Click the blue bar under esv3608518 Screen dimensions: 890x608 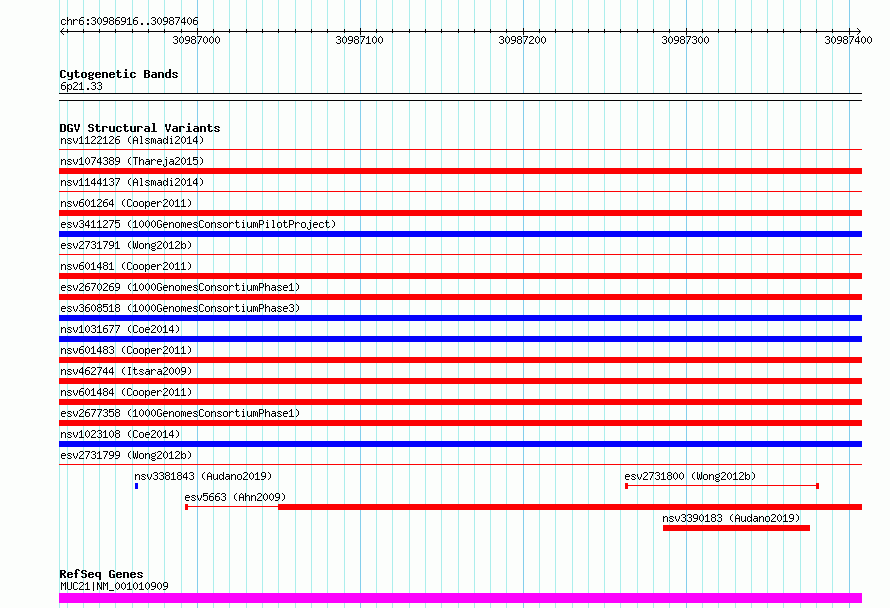(x=460, y=318)
